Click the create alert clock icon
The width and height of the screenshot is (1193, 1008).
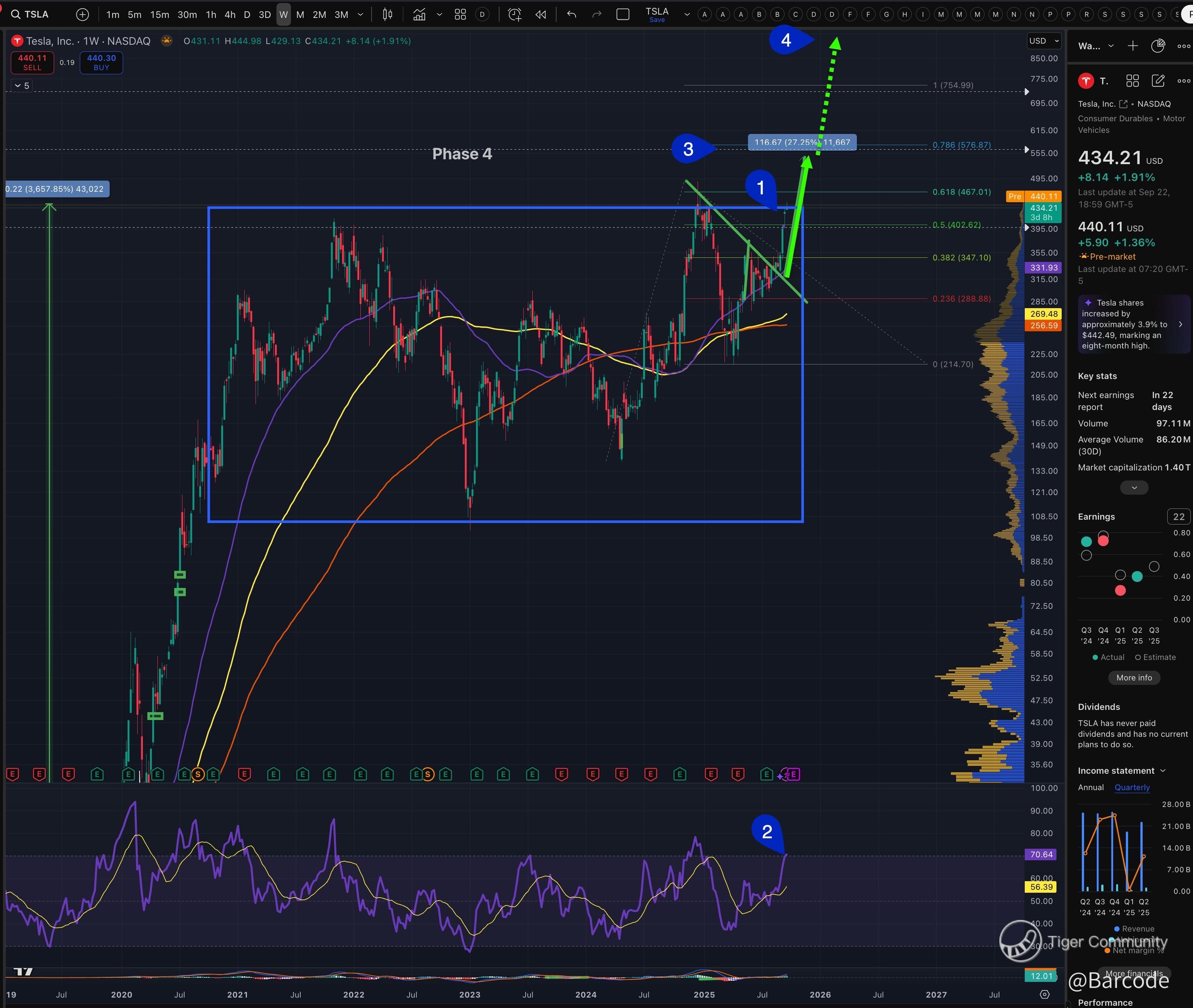point(514,14)
